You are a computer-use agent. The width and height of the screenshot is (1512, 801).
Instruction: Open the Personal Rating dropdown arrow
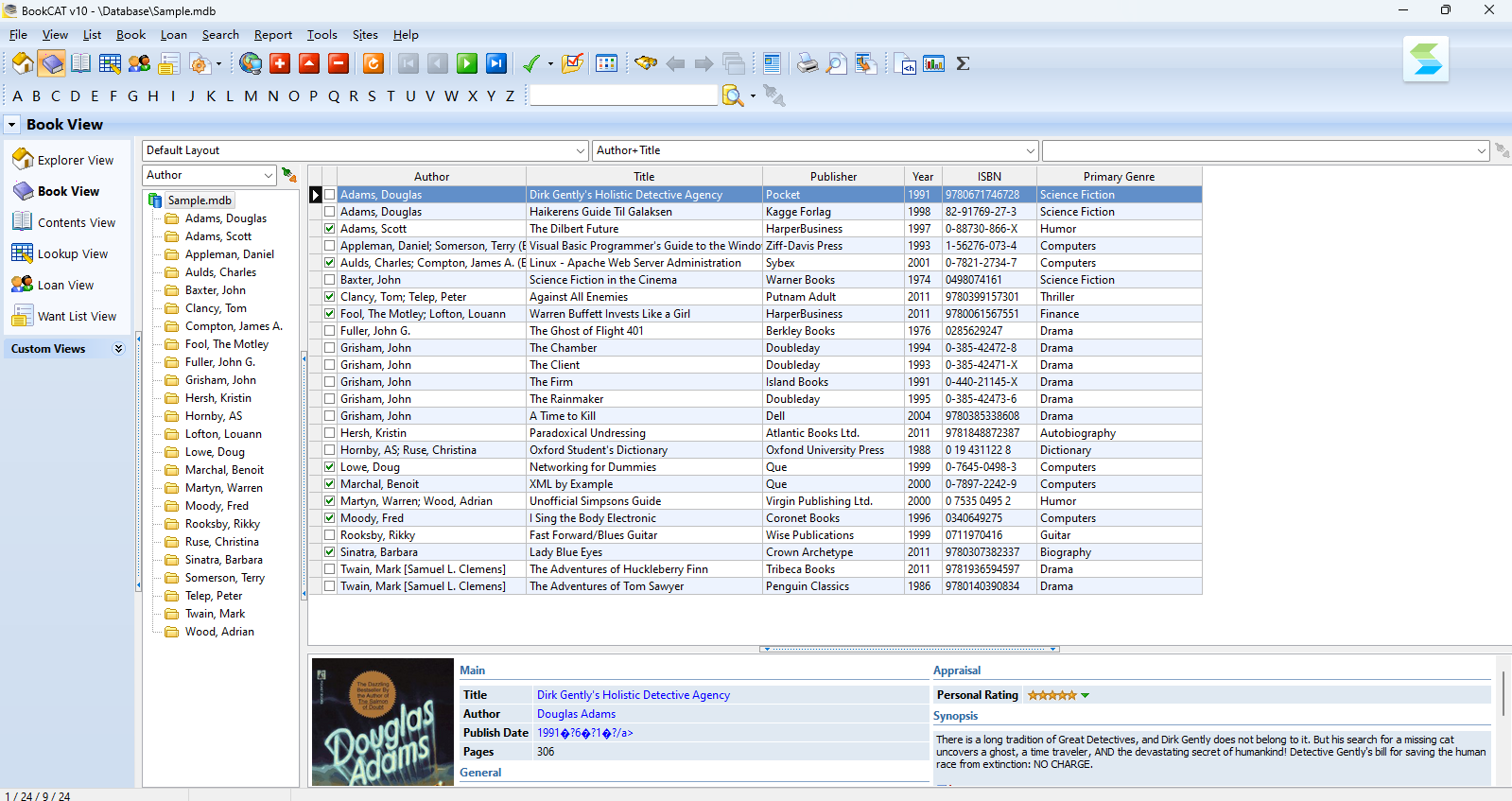coord(1086,695)
